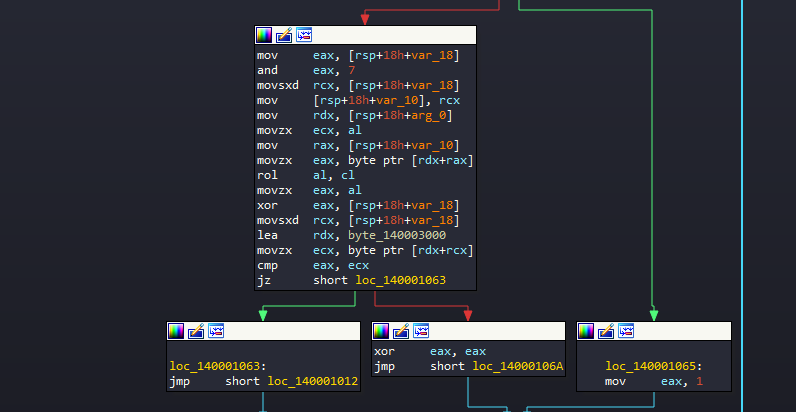Click the 'jz' mnemonic in the main block
The image size is (796, 412).
click(x=264, y=281)
